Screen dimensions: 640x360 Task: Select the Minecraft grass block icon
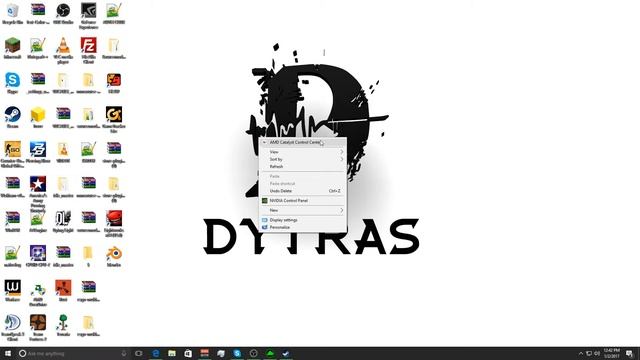(x=13, y=45)
